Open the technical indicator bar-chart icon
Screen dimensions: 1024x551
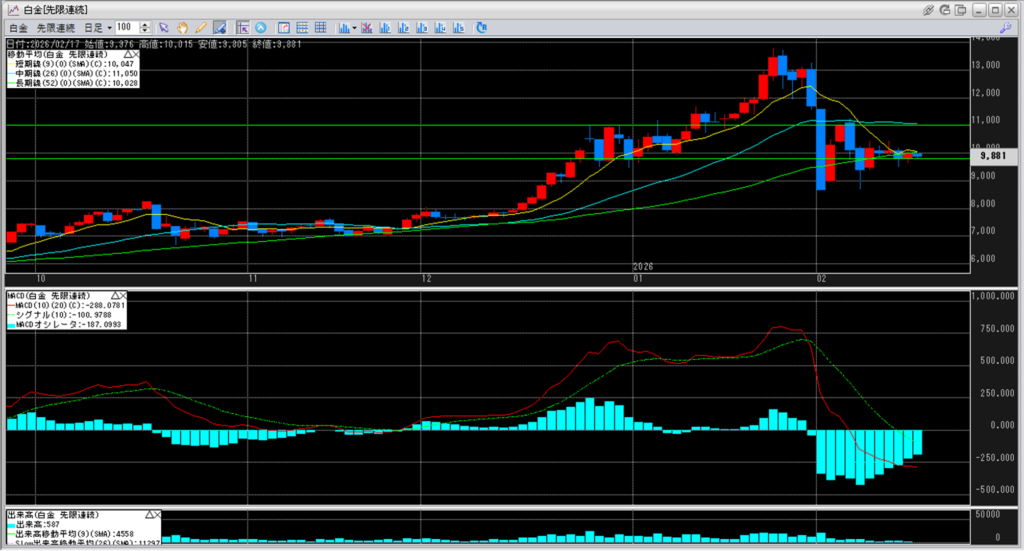[343, 27]
